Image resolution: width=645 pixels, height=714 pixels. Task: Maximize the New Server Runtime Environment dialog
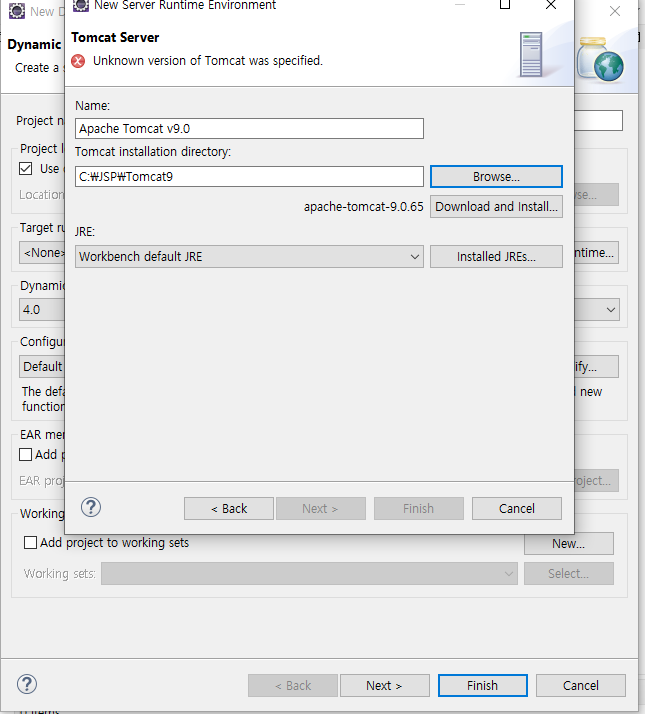(505, 5)
